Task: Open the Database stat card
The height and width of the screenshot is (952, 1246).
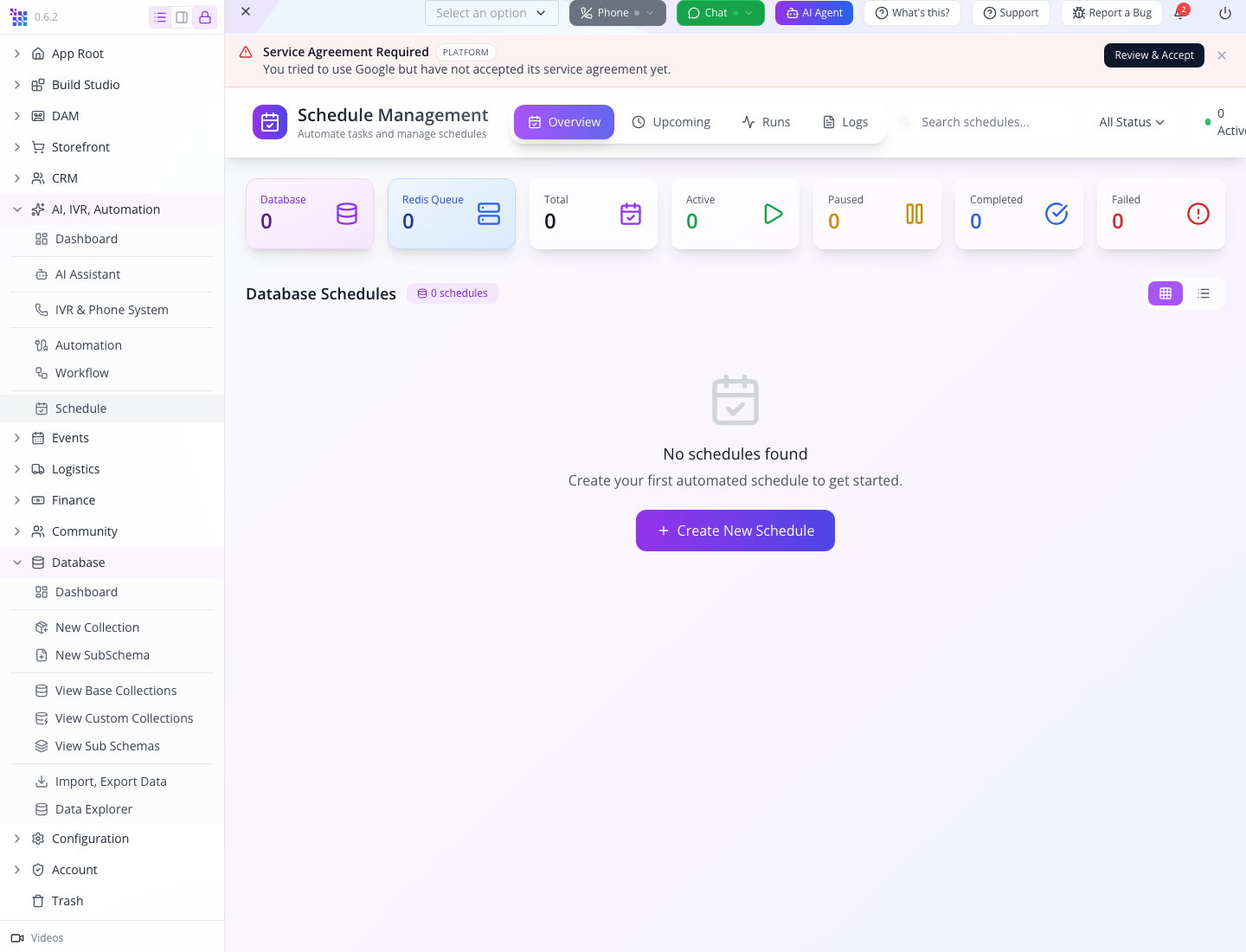Action: tap(310, 214)
